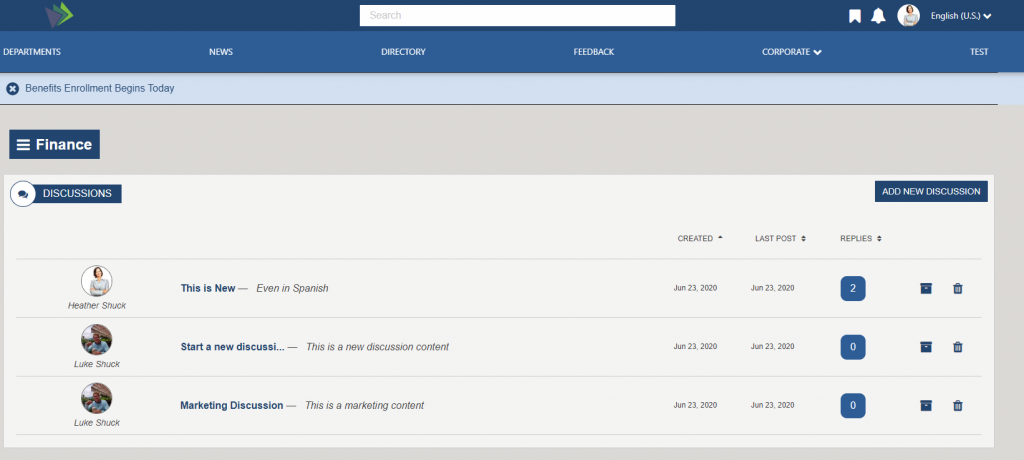This screenshot has height=460, width=1024.
Task: Open the 'Marketing Discussion' link
Action: (231, 406)
